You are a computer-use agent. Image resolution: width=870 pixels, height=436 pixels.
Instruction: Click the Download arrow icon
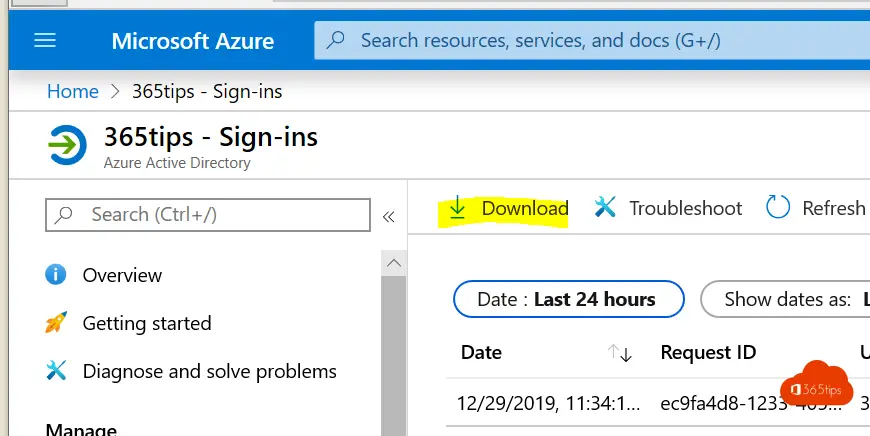coord(457,207)
